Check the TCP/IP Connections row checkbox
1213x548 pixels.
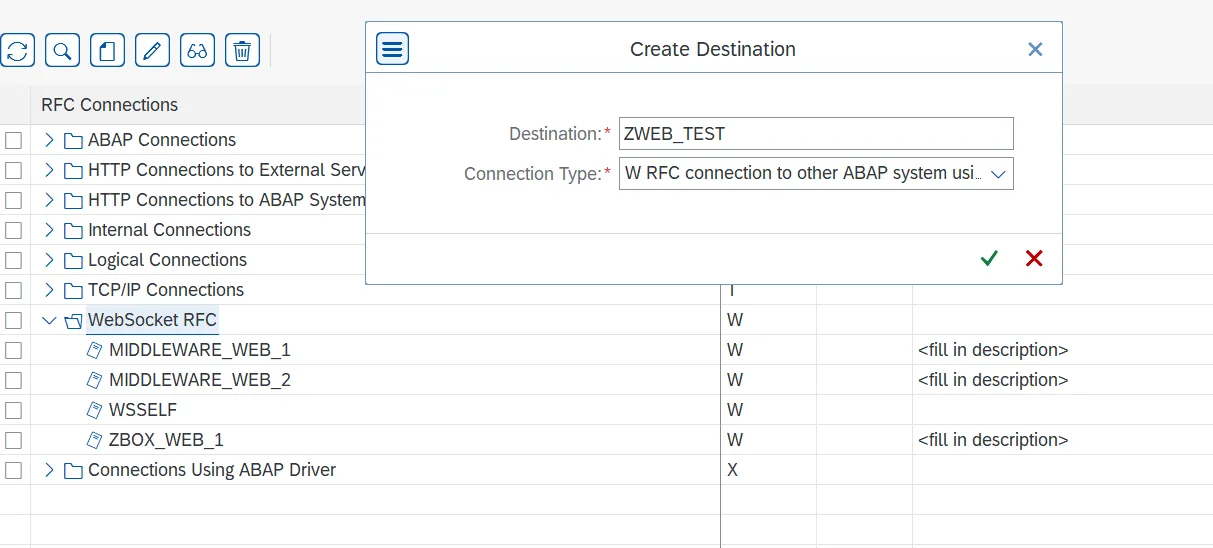pos(13,290)
